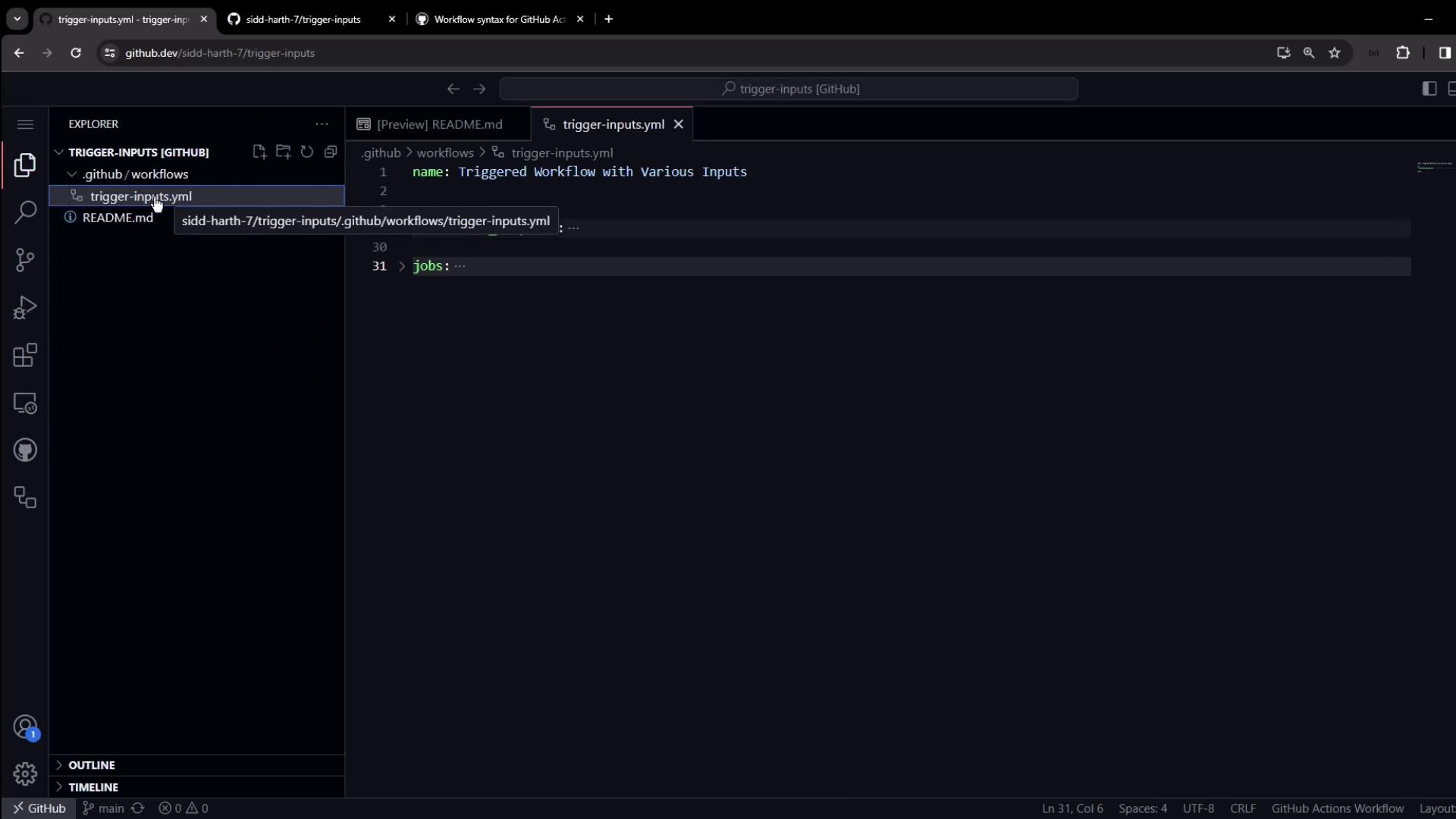
Task: Toggle the primary sidebar layout button
Action: pos(1429,89)
